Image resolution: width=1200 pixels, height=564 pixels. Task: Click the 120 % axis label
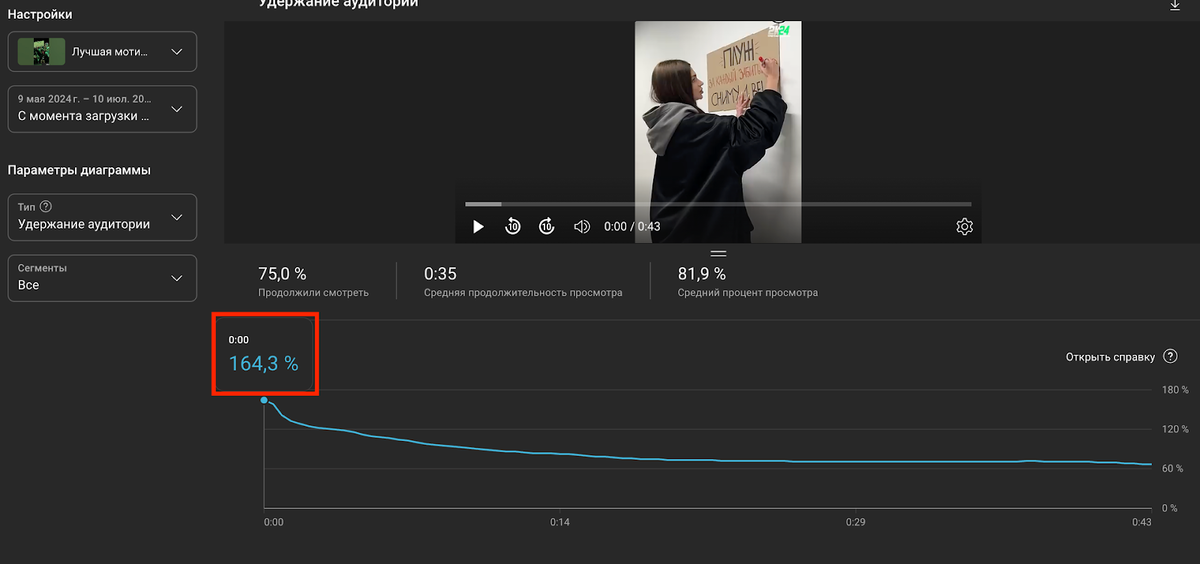1175,429
